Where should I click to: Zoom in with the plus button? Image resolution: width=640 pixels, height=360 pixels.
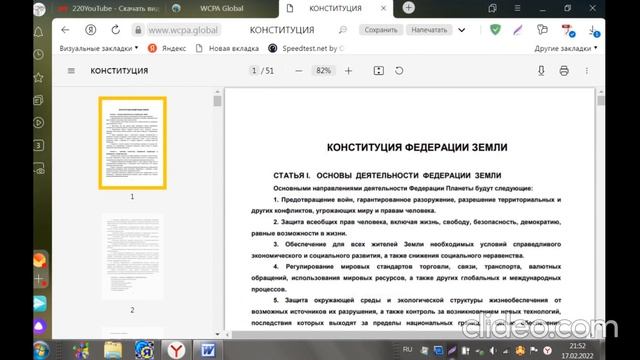[348, 71]
